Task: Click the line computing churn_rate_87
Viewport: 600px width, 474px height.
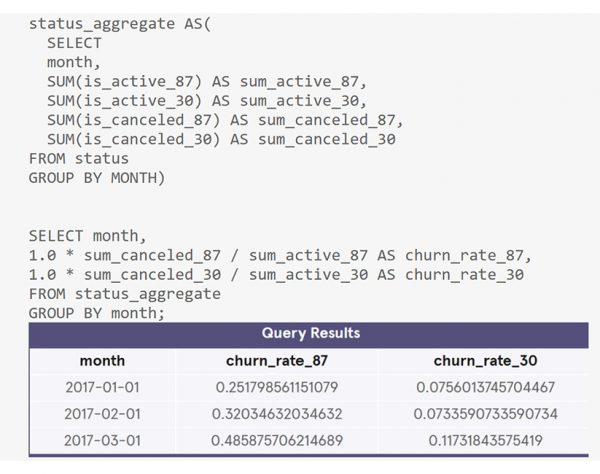Action: pos(270,256)
